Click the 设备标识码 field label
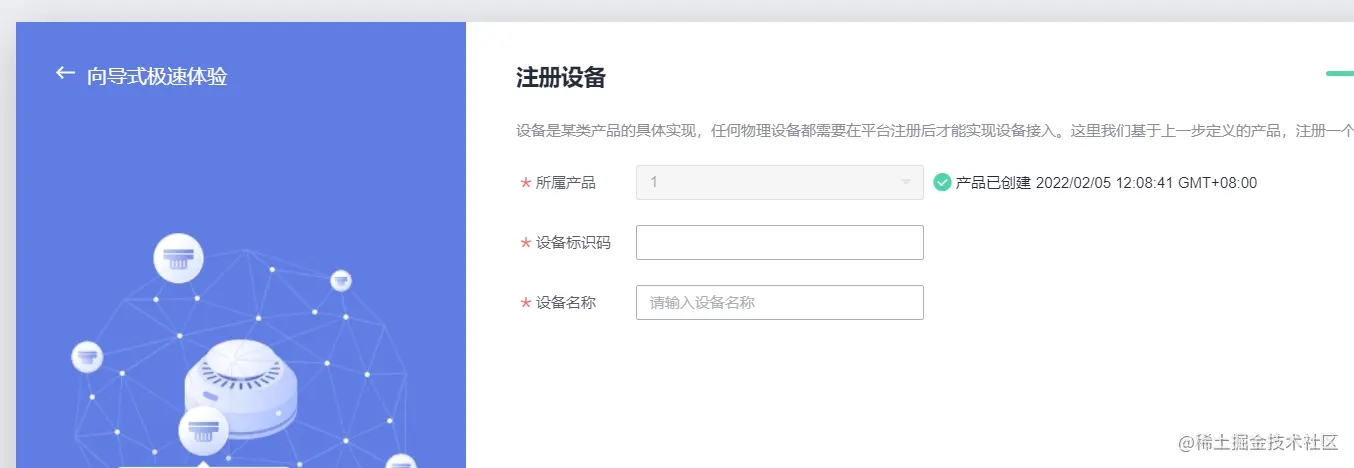Viewport: 1354px width, 468px height. [573, 243]
